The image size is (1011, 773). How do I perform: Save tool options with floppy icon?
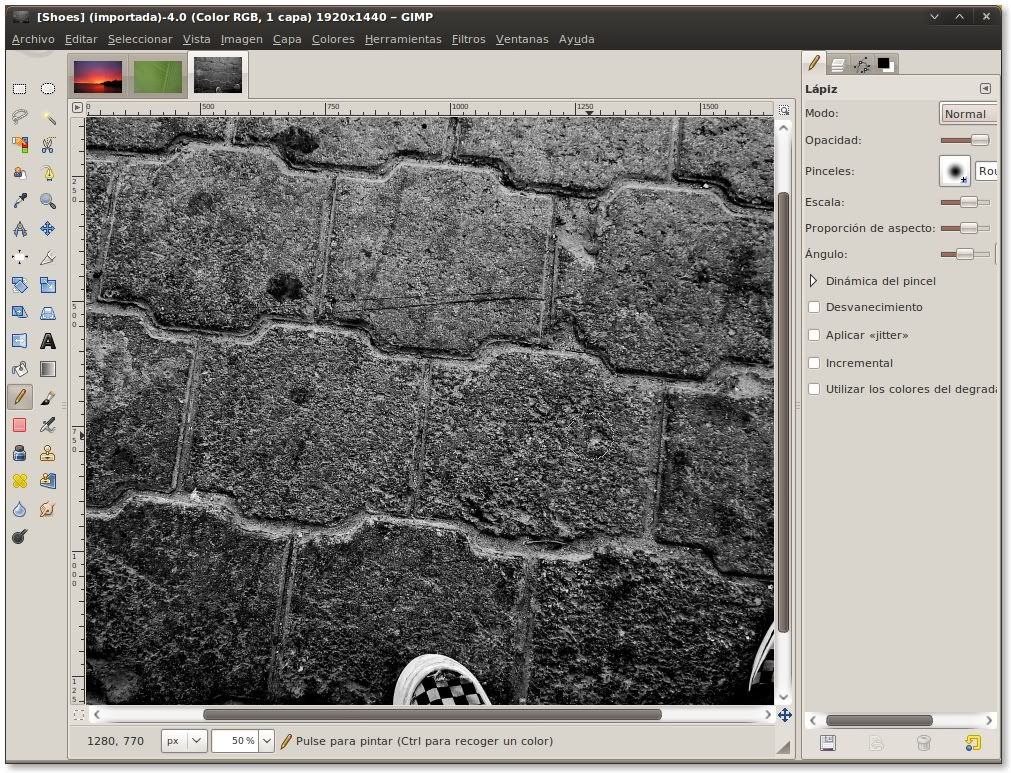coord(828,743)
